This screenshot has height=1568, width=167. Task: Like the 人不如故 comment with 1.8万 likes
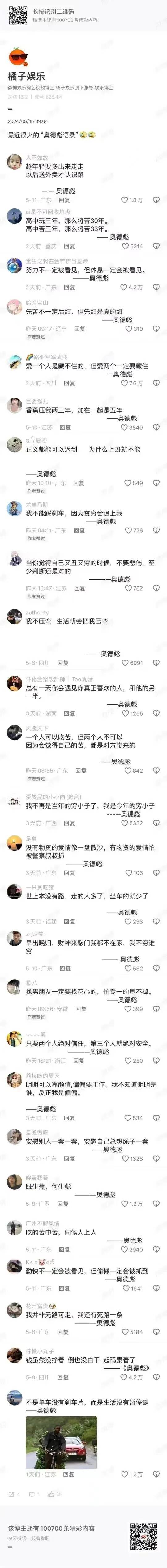pos(132,200)
